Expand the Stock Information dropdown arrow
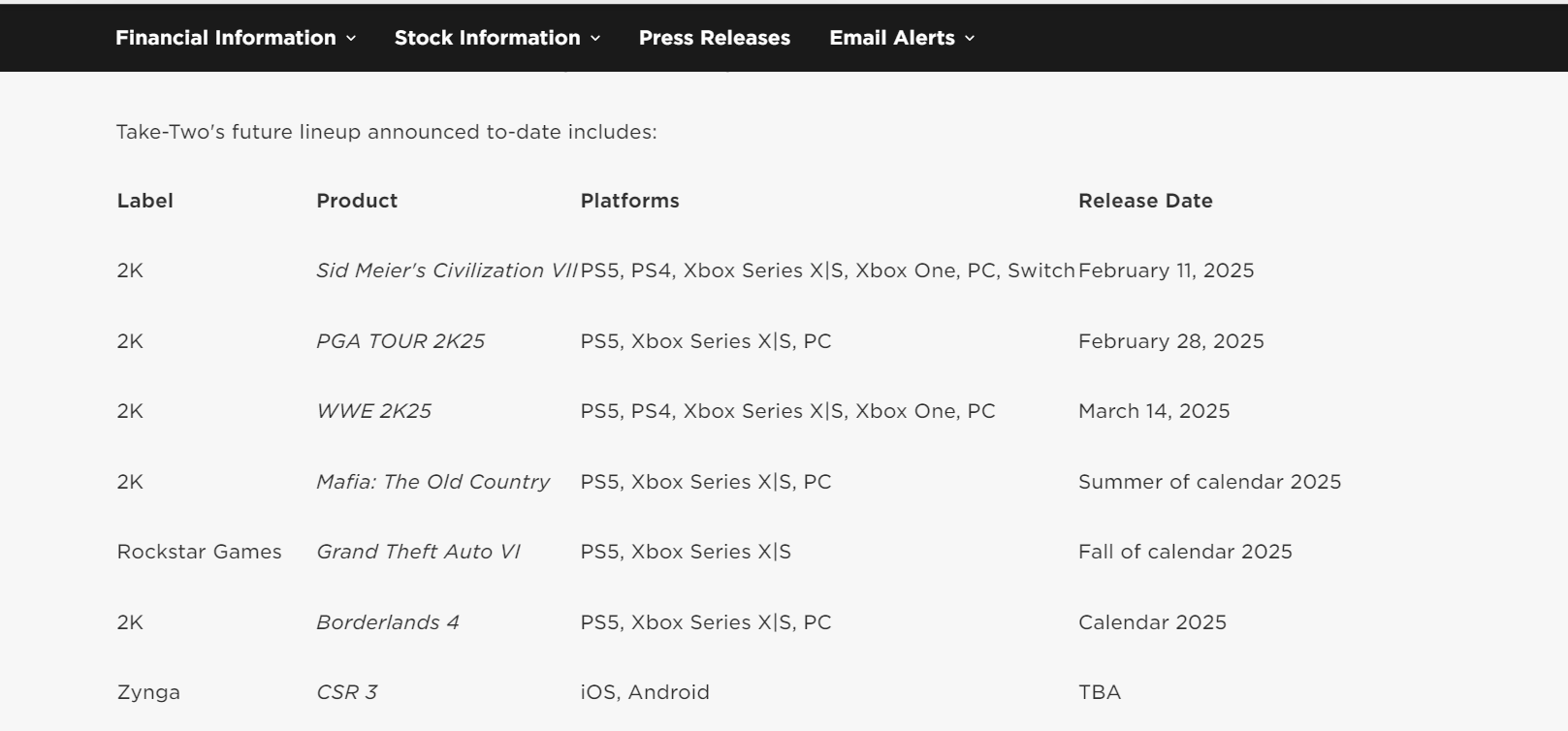This screenshot has width=1568, height=731. (x=595, y=39)
